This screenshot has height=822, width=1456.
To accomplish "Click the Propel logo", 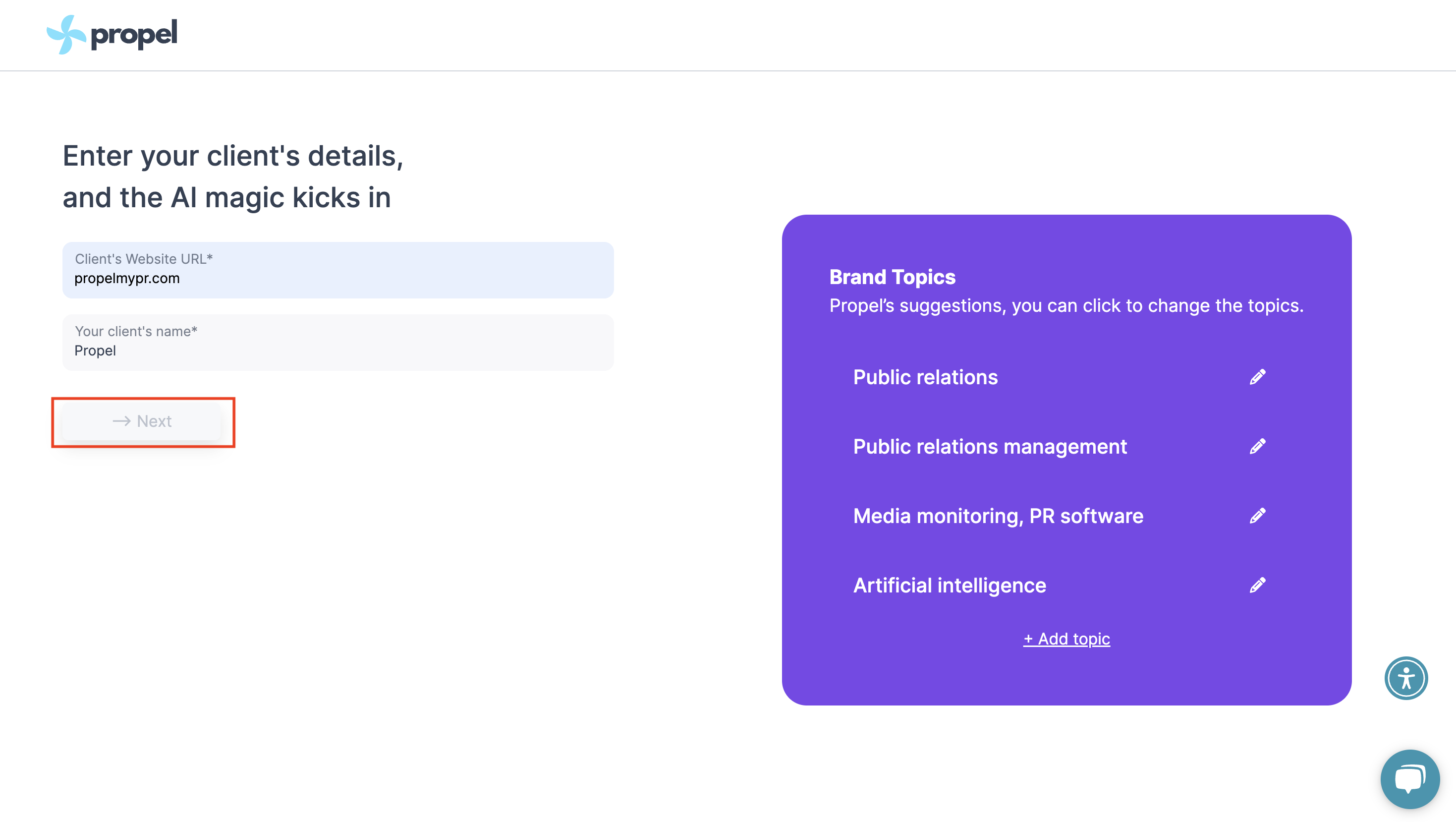I will 112,35.
